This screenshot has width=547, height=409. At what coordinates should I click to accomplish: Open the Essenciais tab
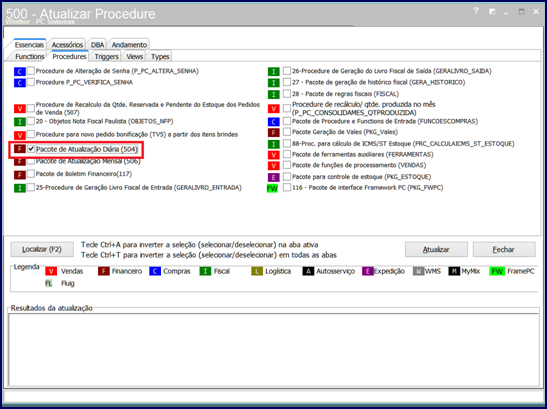(29, 45)
